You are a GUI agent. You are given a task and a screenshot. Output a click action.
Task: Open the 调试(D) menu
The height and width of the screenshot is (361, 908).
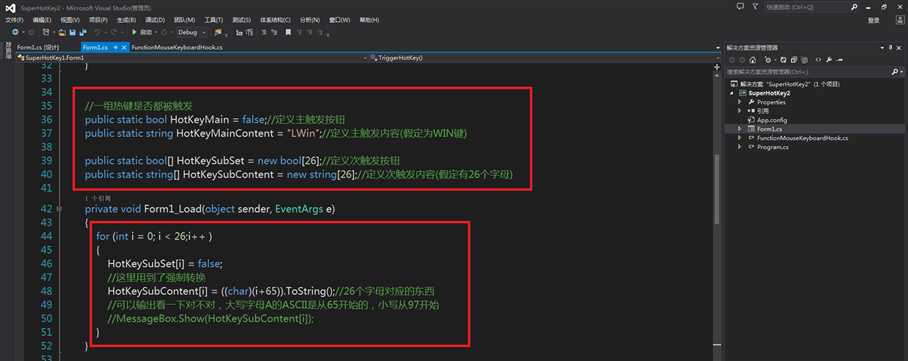[154, 20]
